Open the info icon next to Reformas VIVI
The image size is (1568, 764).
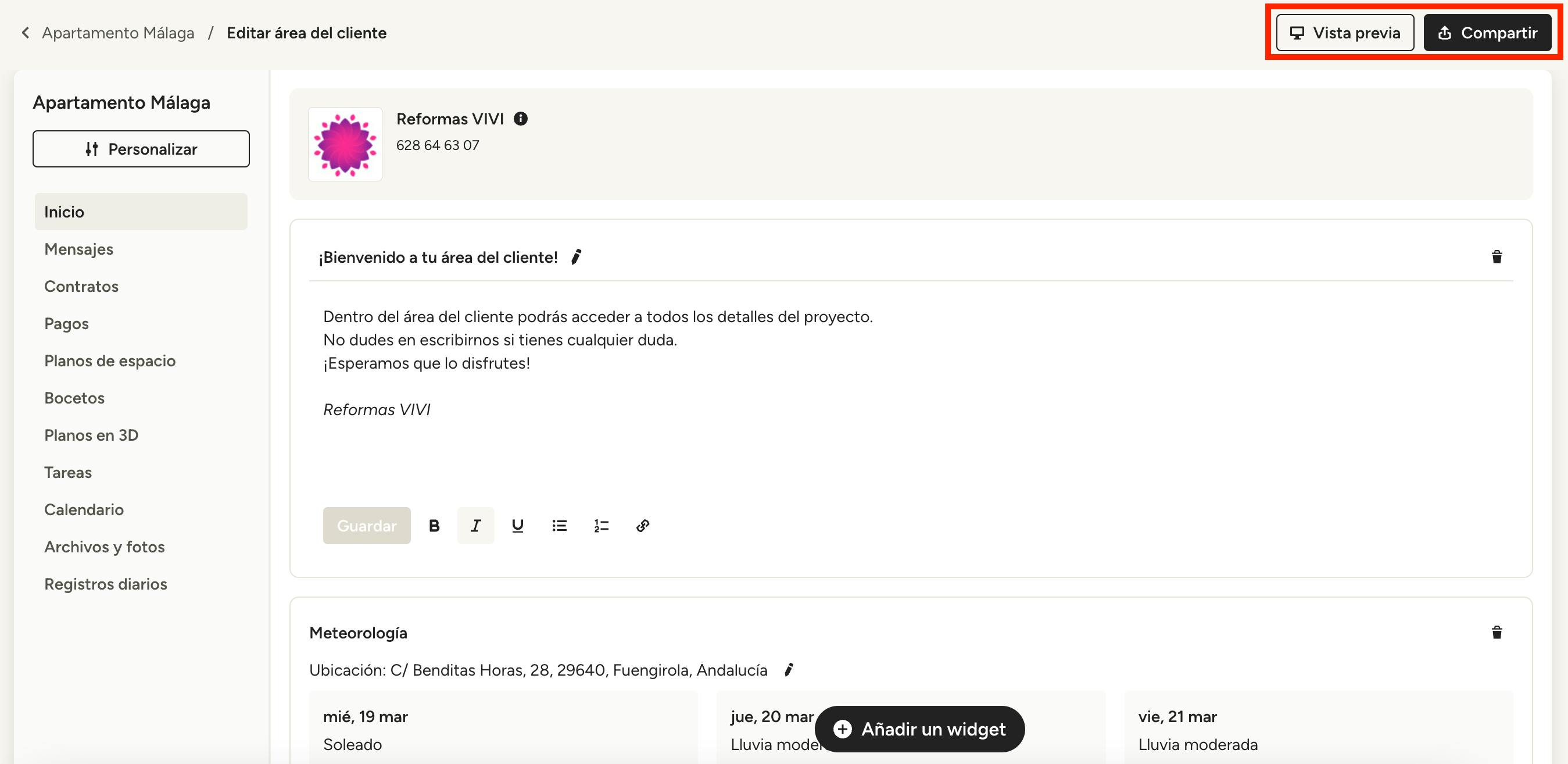tap(520, 119)
